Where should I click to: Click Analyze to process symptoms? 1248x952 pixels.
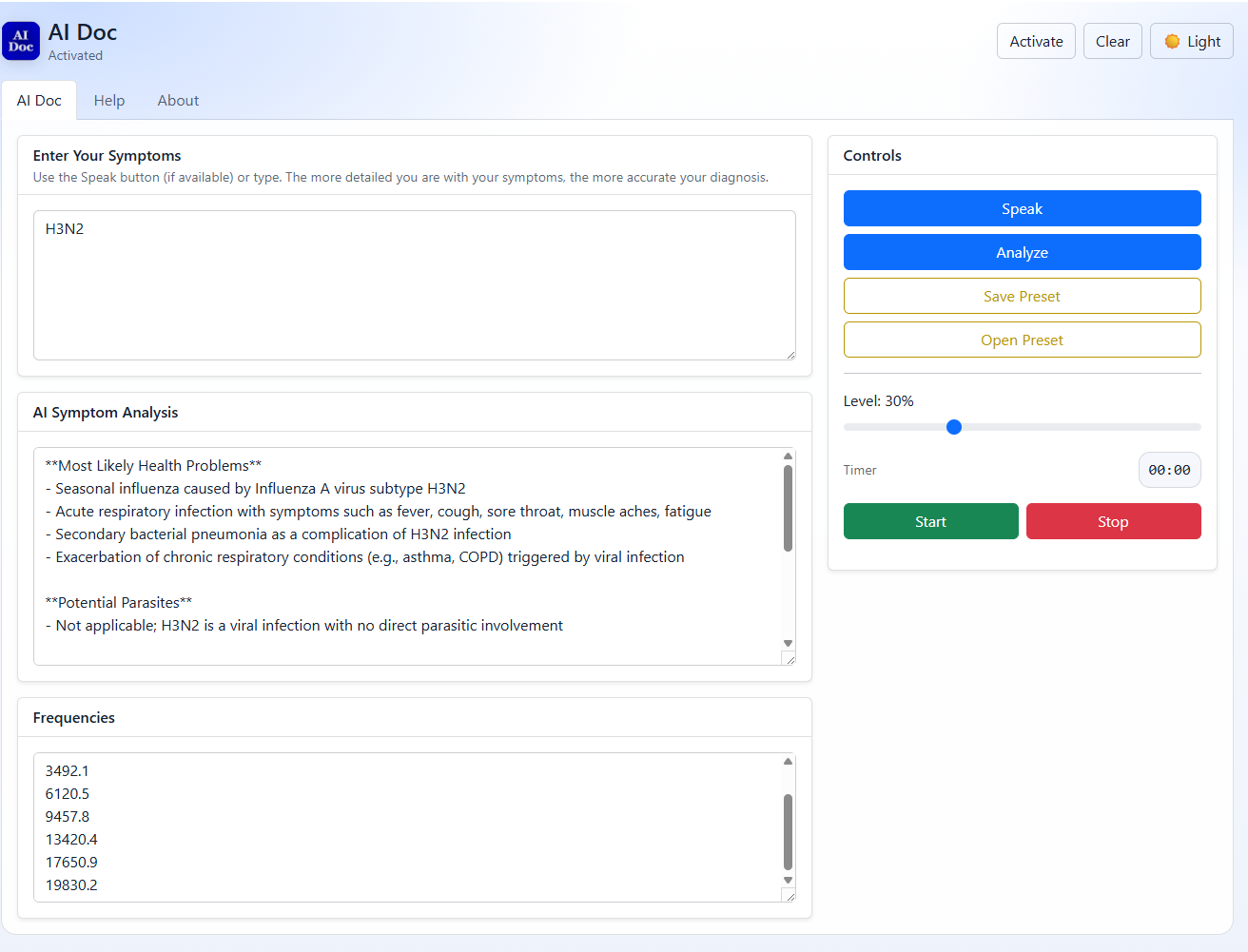pos(1022,252)
